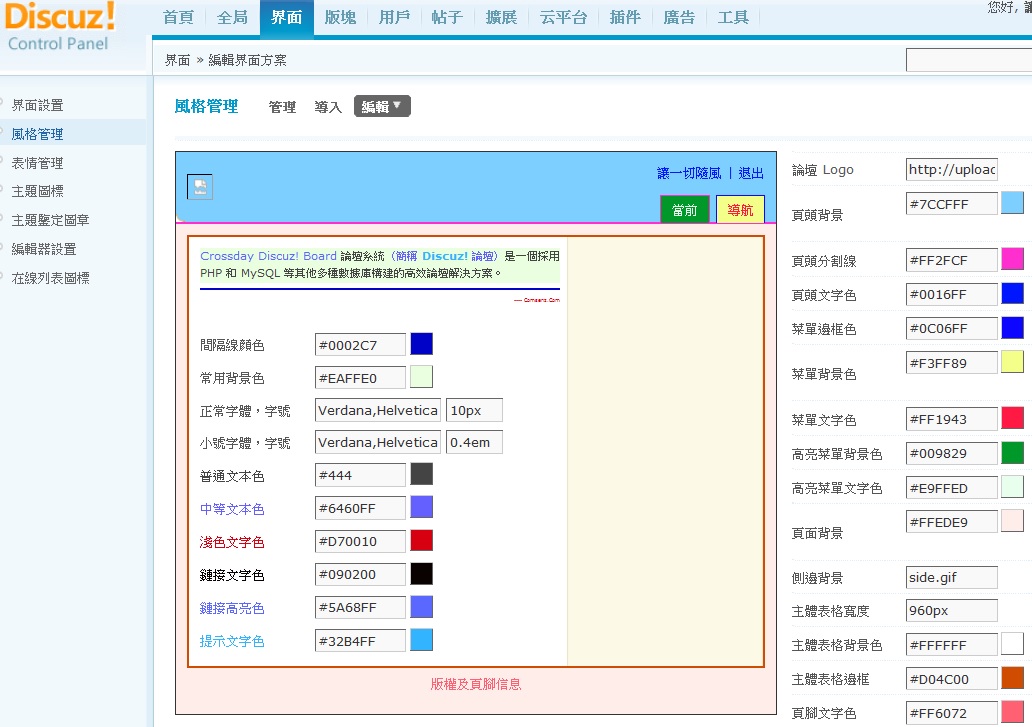Click the 0.4em small font size field
Image resolution: width=1032 pixels, height=727 pixels.
pyautogui.click(x=474, y=442)
